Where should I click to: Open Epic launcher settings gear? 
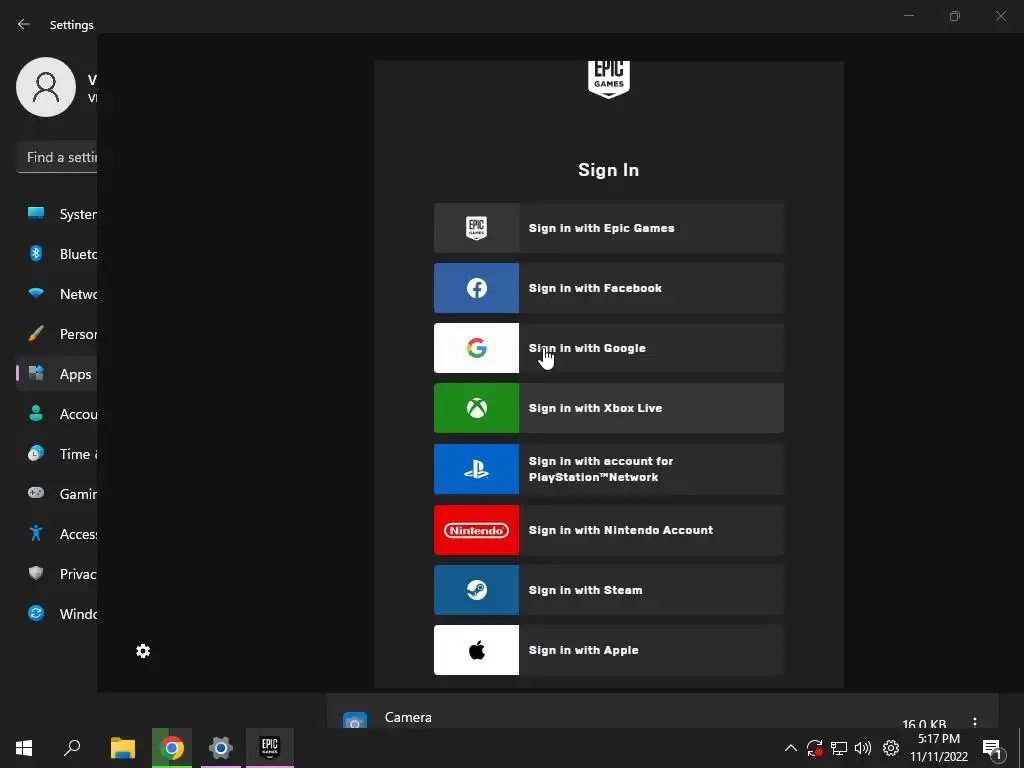[x=143, y=651]
